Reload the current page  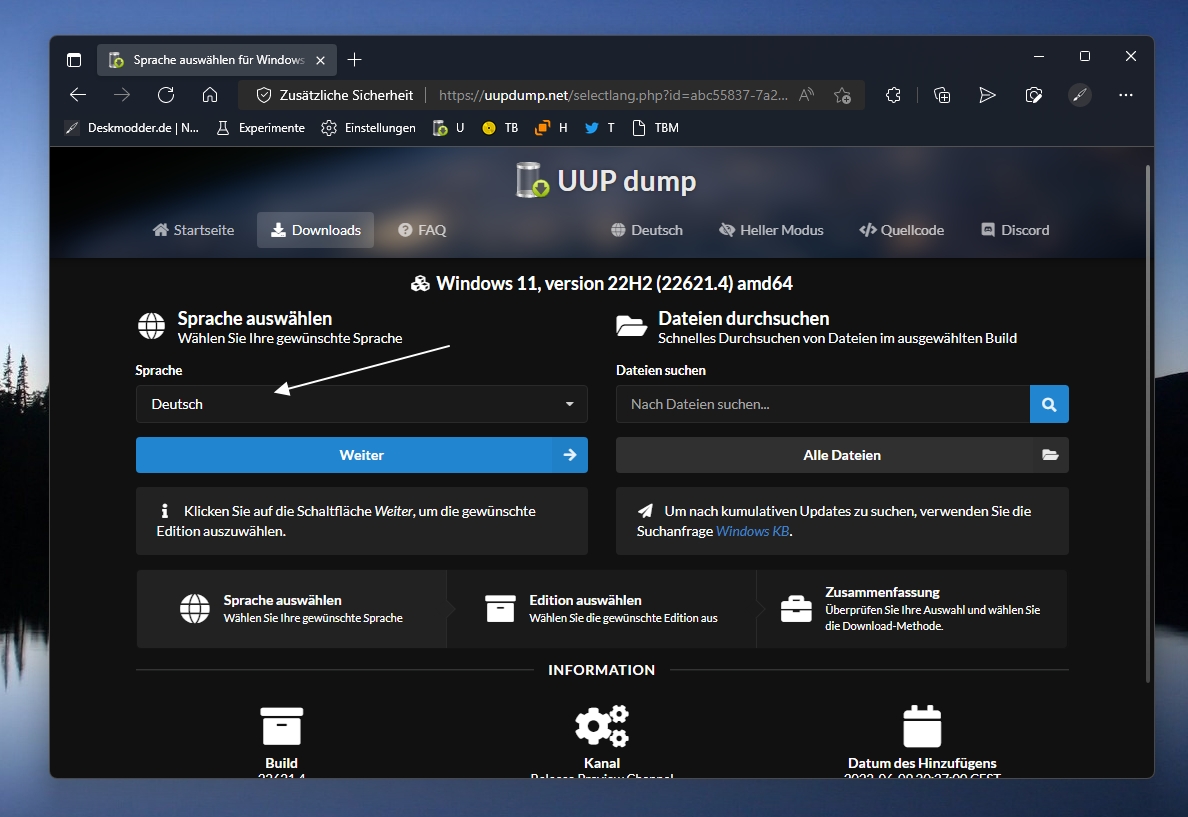point(166,95)
